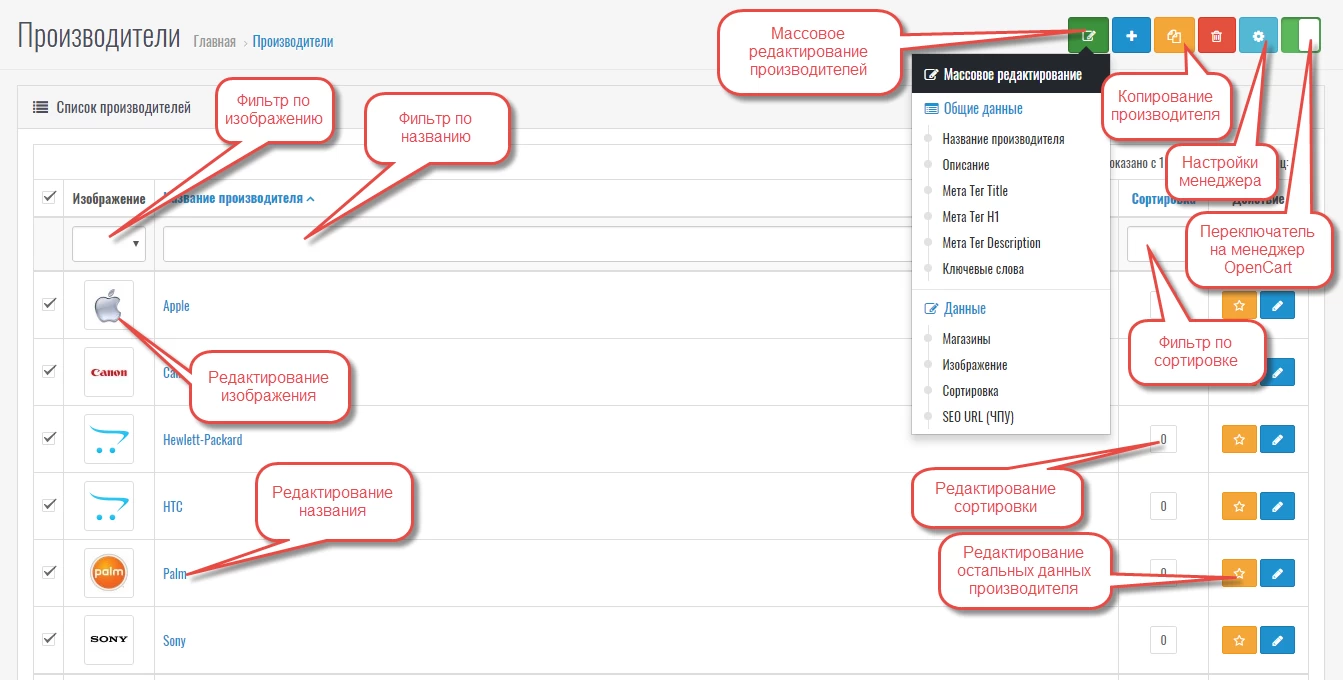Click the Palm manufacturer name link
The height and width of the screenshot is (680, 1343).
pyautogui.click(x=175, y=573)
